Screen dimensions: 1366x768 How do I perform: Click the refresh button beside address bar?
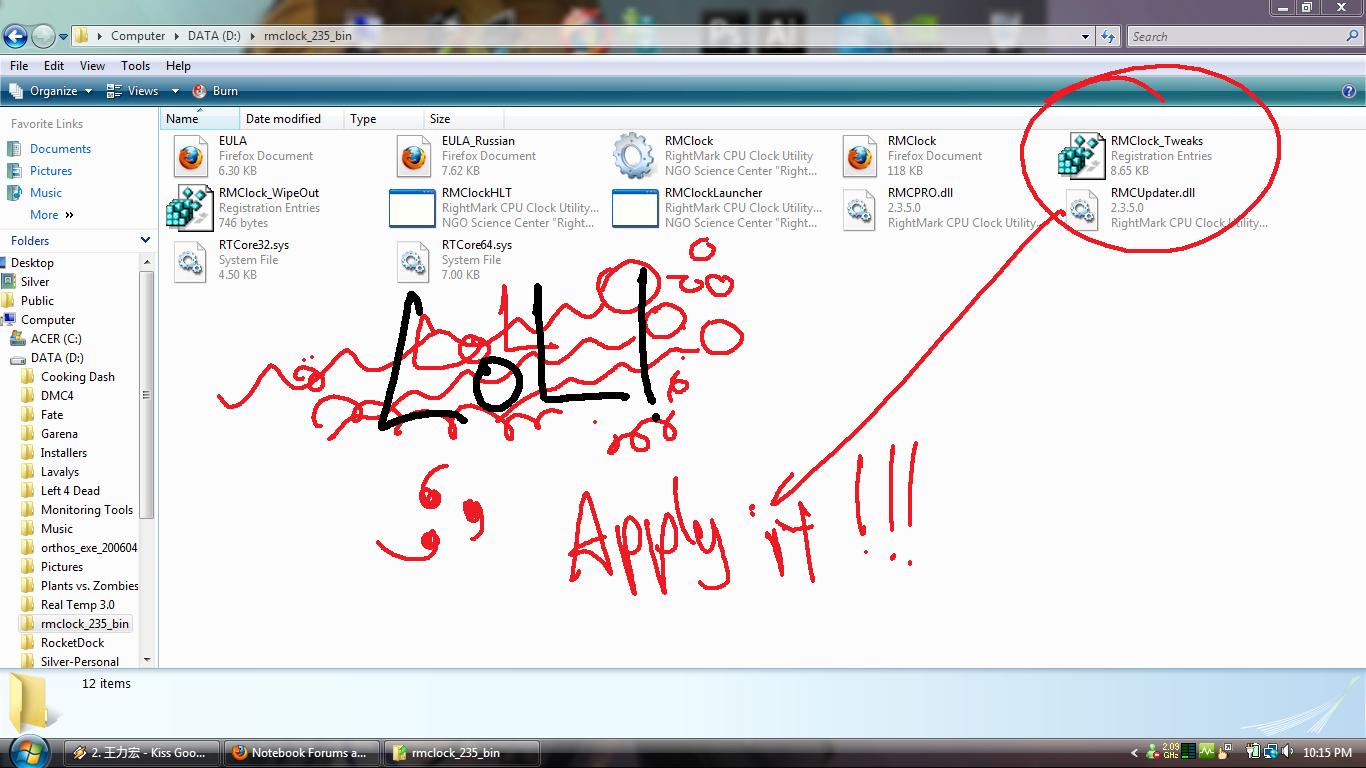pos(1108,37)
